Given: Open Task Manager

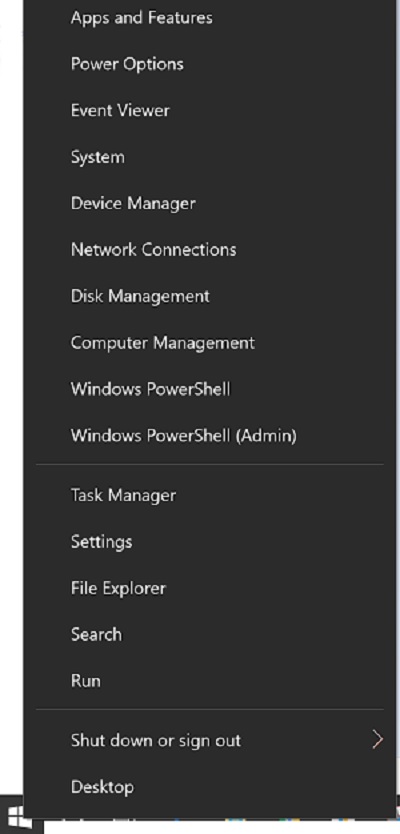Looking at the screenshot, I should click(x=123, y=495).
